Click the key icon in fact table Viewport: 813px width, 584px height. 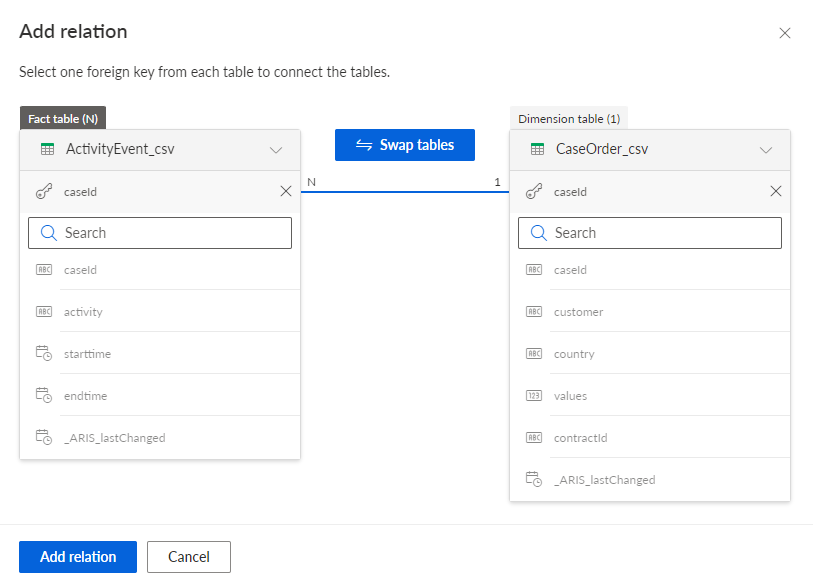tap(44, 191)
